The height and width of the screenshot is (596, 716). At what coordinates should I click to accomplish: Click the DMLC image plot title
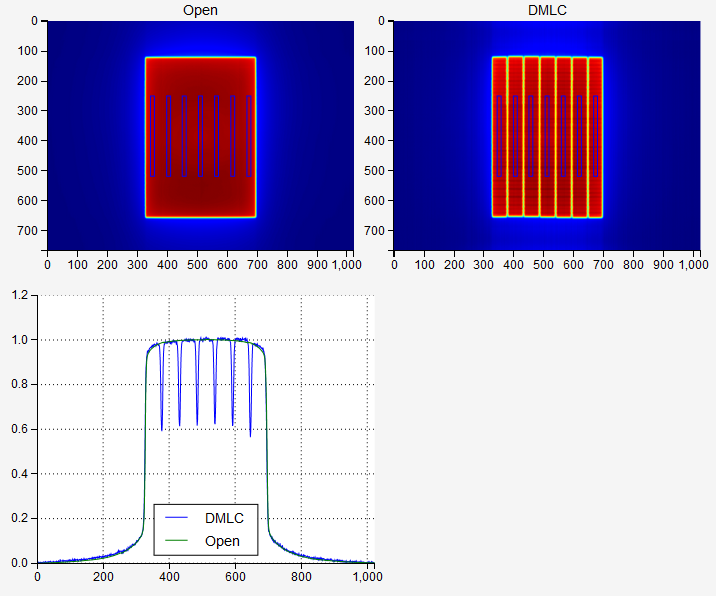(547, 10)
